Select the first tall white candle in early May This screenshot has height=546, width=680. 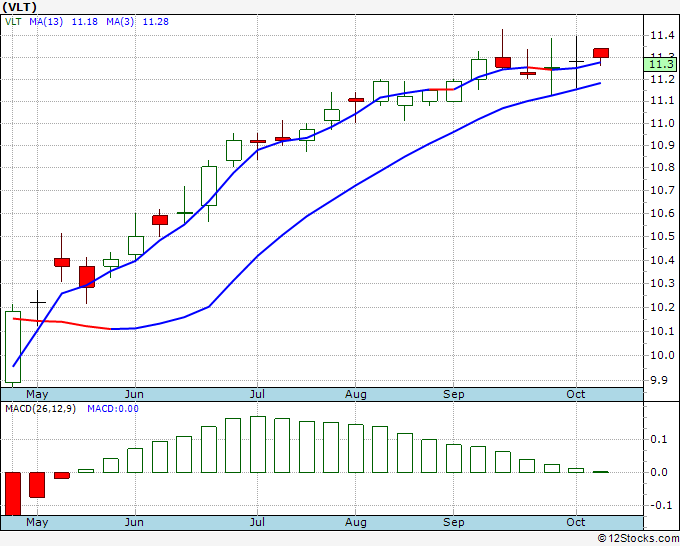(x=13, y=346)
